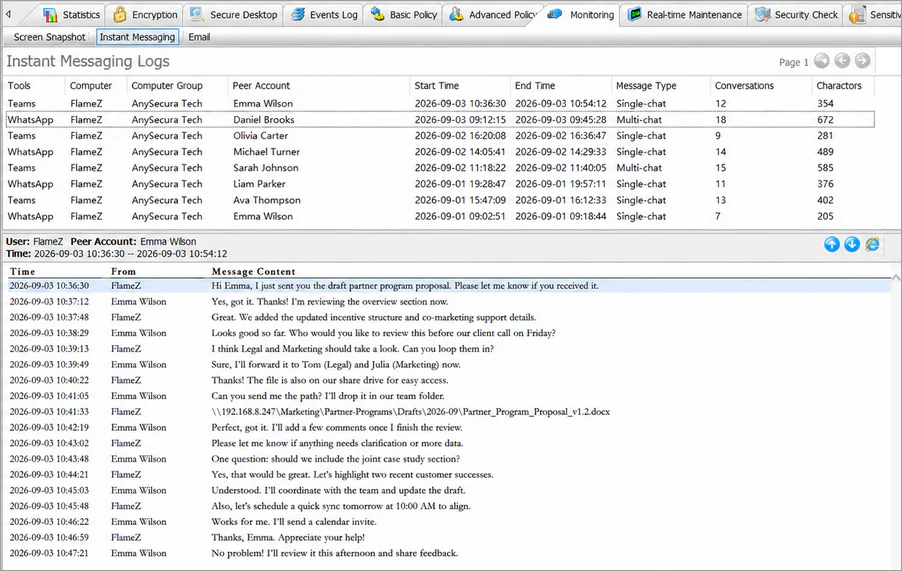Image resolution: width=902 pixels, height=571 pixels.
Task: Select message "I'll send a calendar invite"
Action: [449, 522]
